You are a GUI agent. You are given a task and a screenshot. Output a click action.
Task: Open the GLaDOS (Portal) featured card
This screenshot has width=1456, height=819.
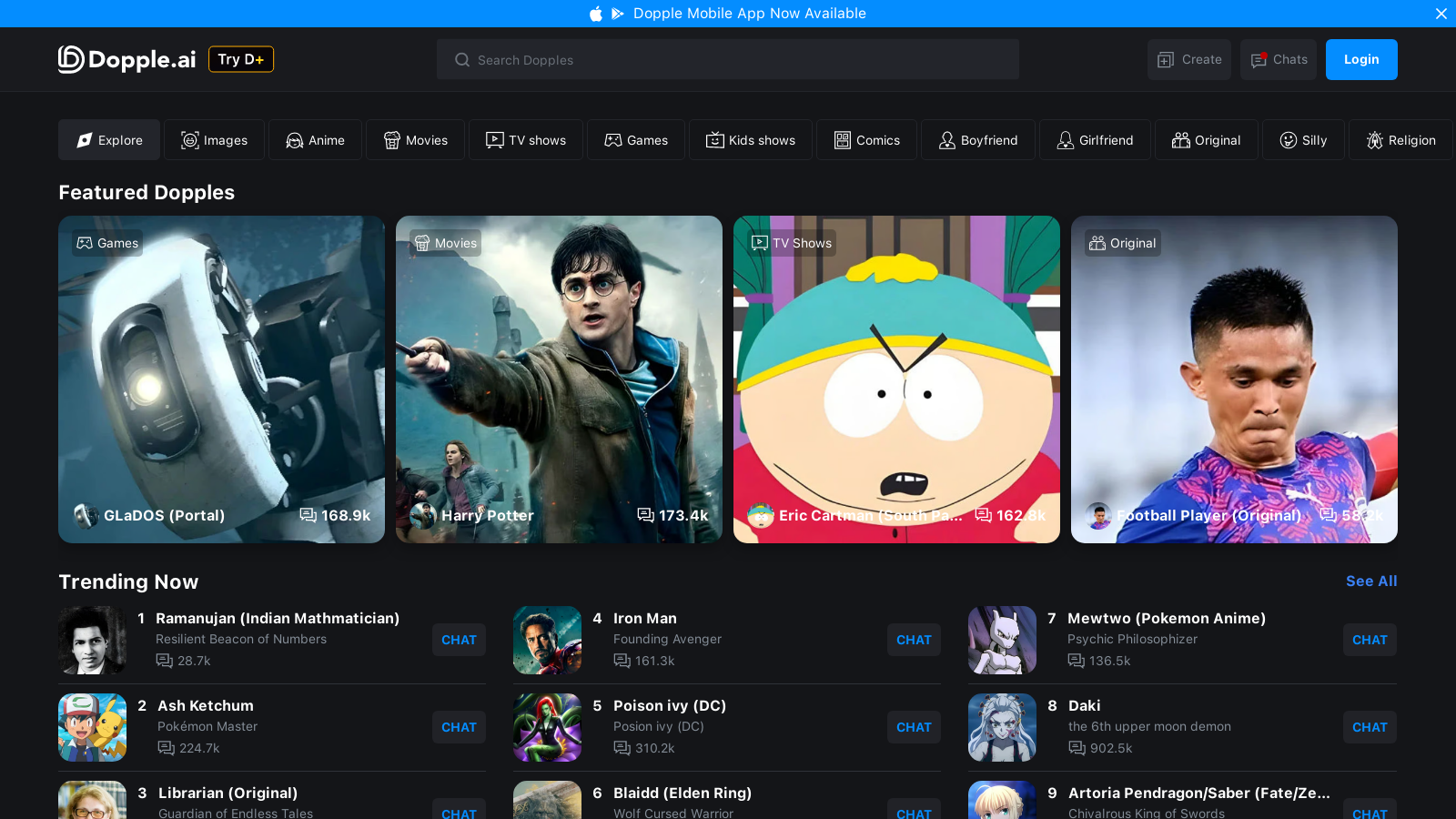[x=221, y=379]
